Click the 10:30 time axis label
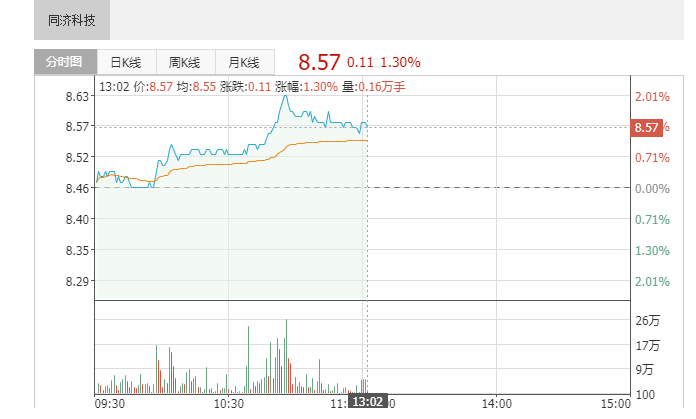The image size is (696, 419). coord(229,403)
